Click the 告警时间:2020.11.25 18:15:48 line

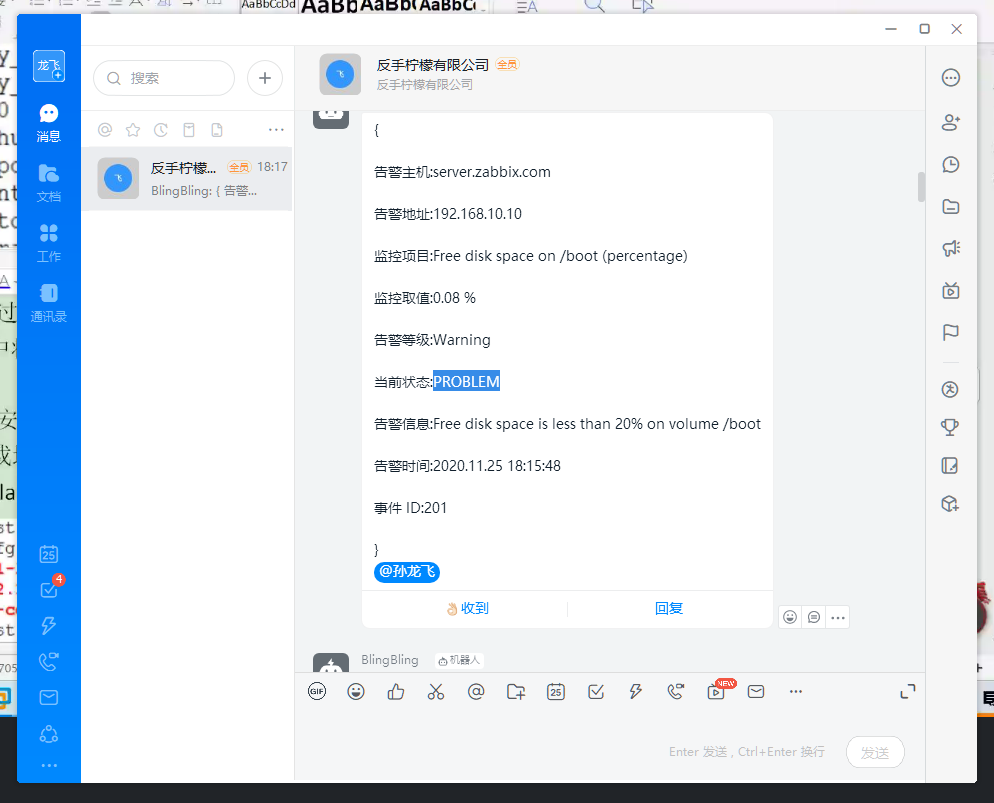coord(467,466)
